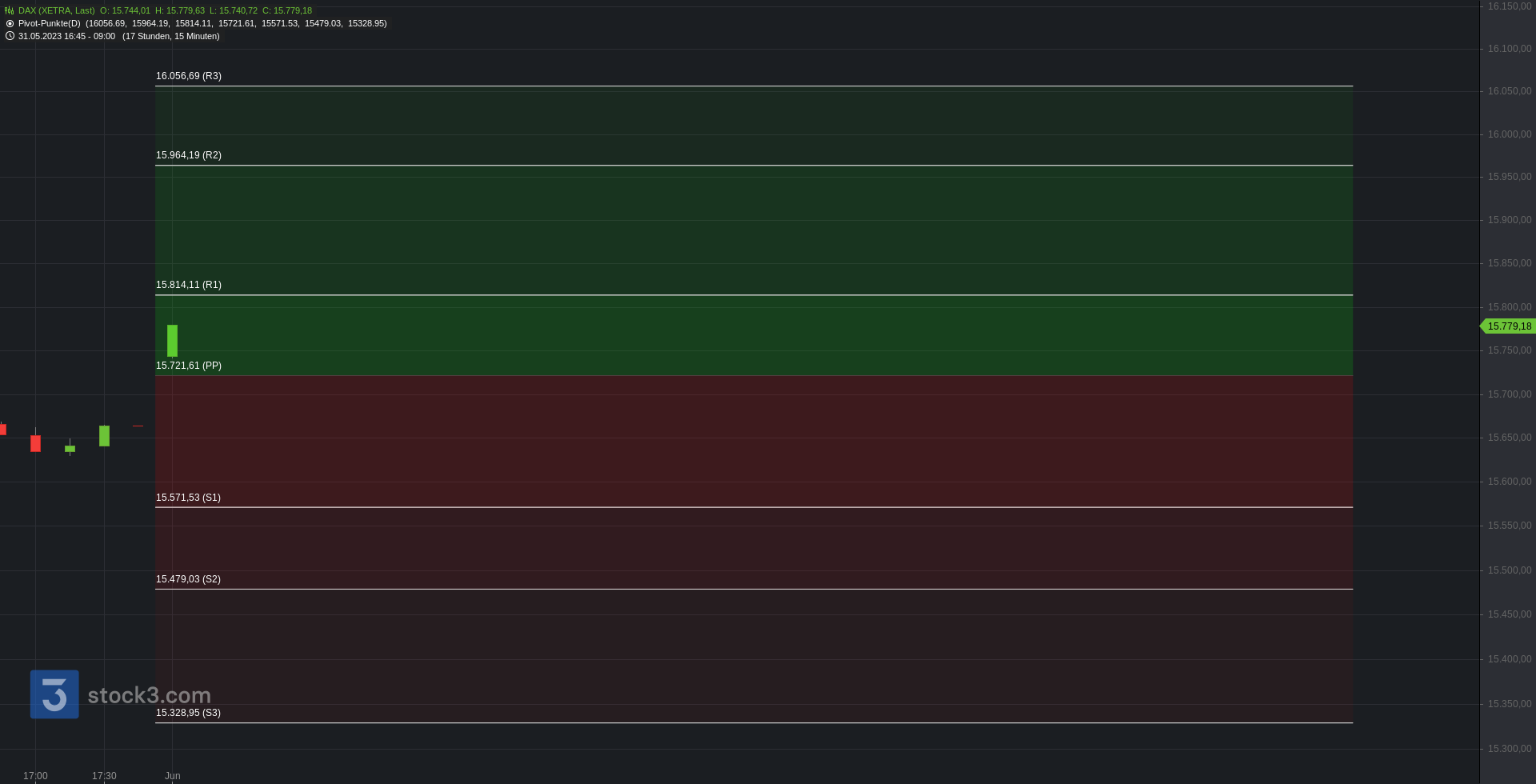The image size is (1536, 784).
Task: Click the green current price tag 15.779,18
Action: click(x=1508, y=326)
